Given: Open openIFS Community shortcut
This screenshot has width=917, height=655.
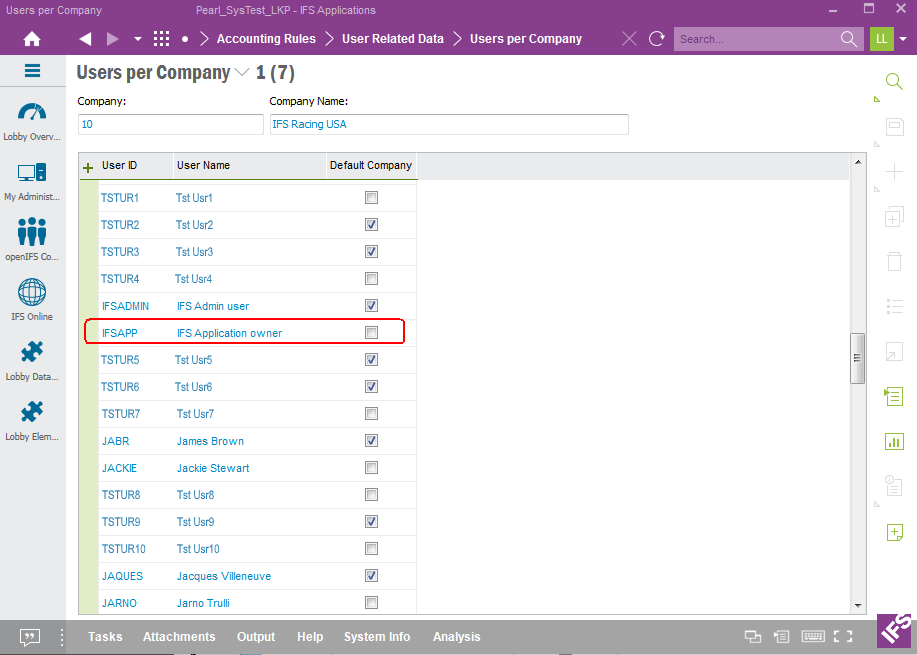Looking at the screenshot, I should click(x=32, y=239).
